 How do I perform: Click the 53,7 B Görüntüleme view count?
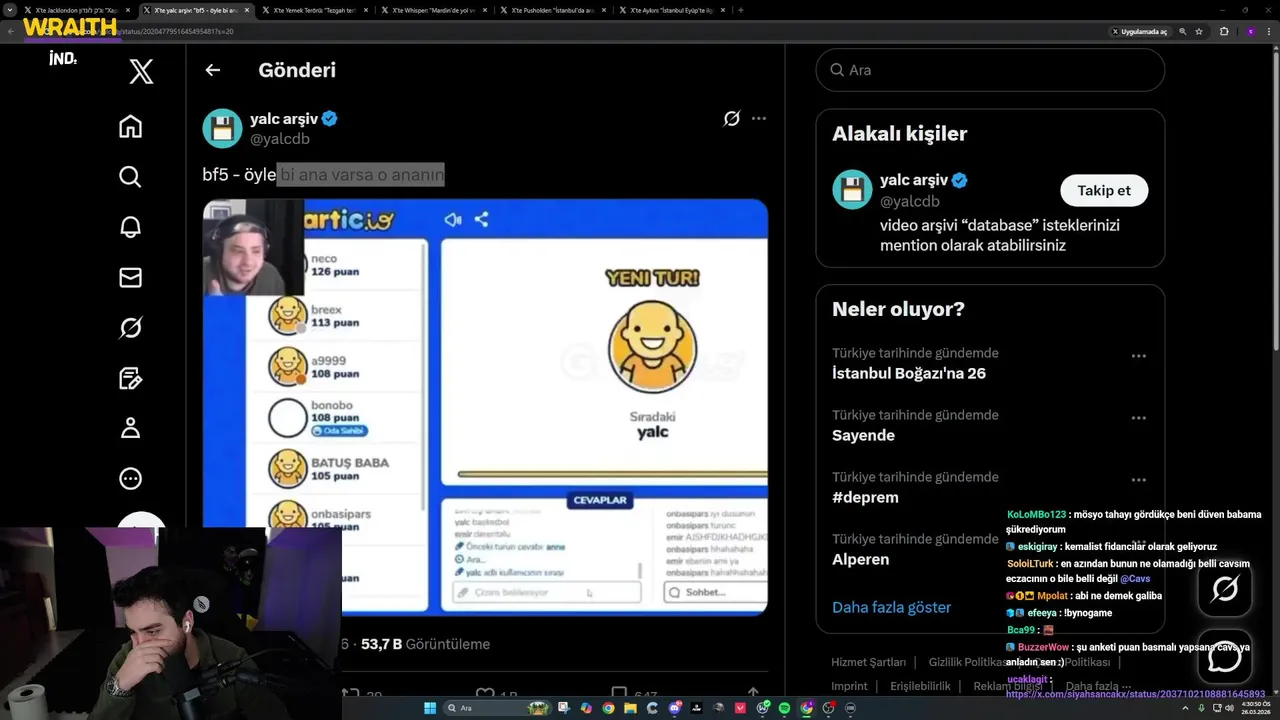(425, 644)
